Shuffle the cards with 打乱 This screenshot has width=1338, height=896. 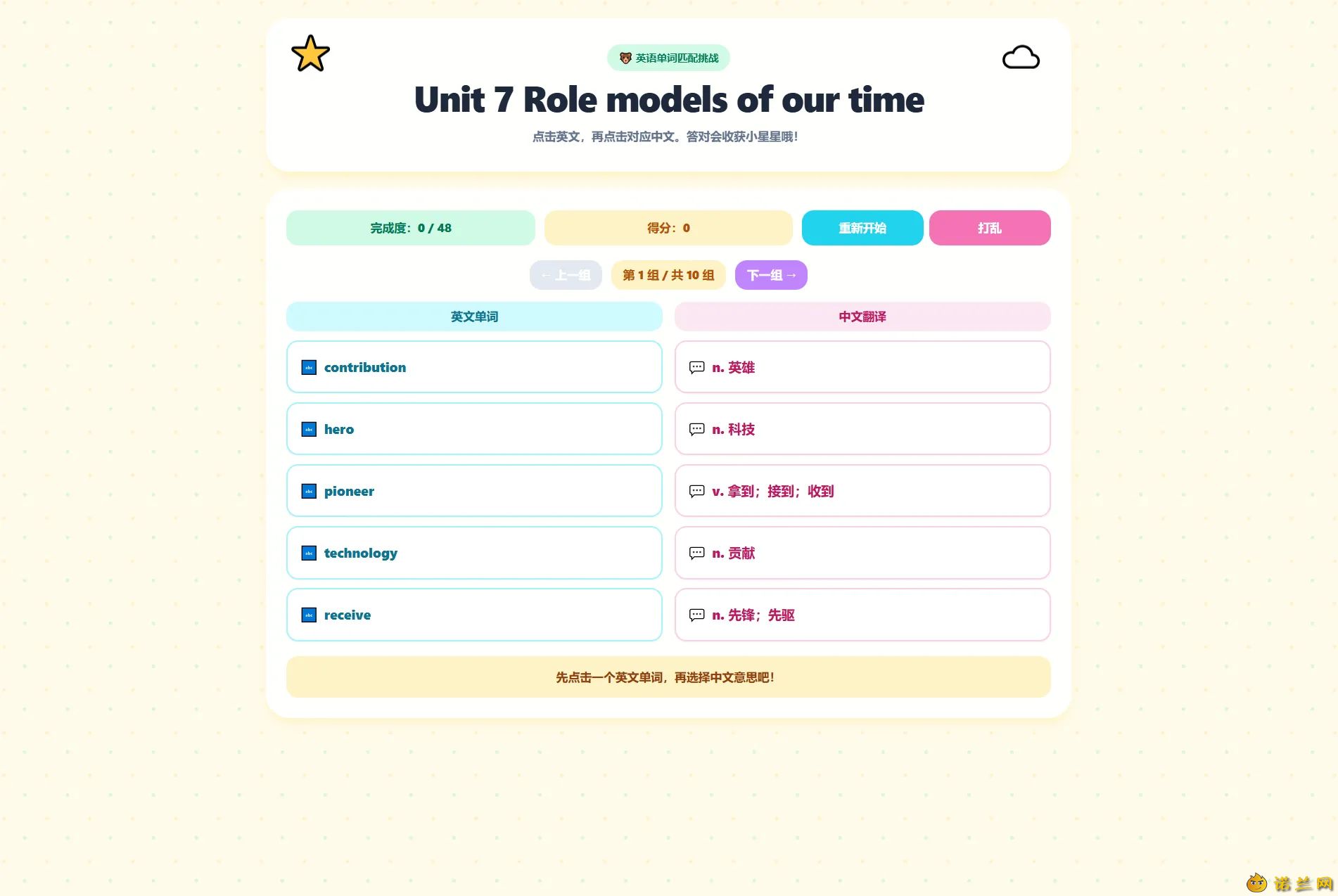pos(990,228)
